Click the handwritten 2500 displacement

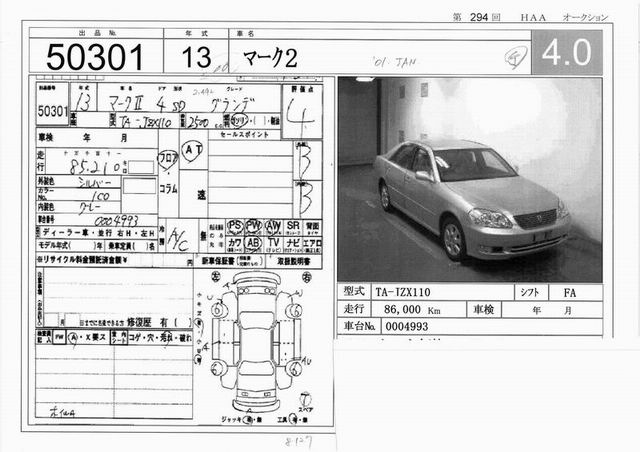click(198, 122)
